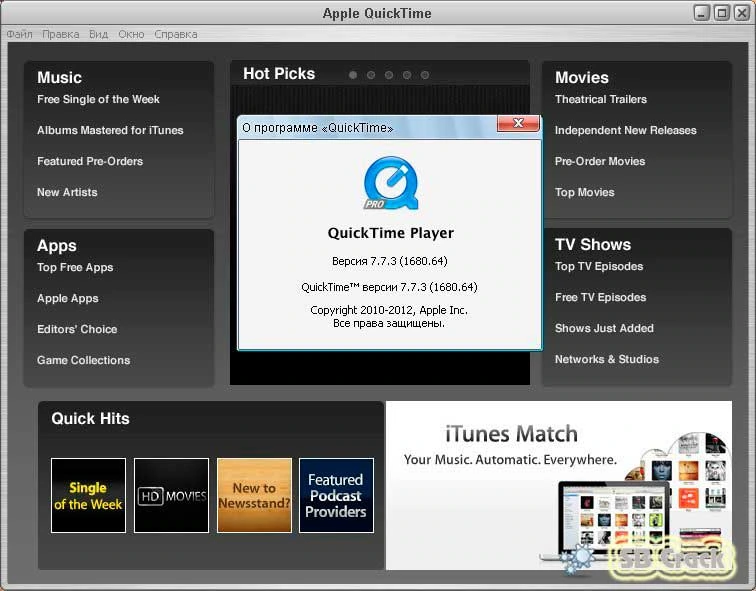Open Albums Mastered for iTunes

(x=110, y=130)
